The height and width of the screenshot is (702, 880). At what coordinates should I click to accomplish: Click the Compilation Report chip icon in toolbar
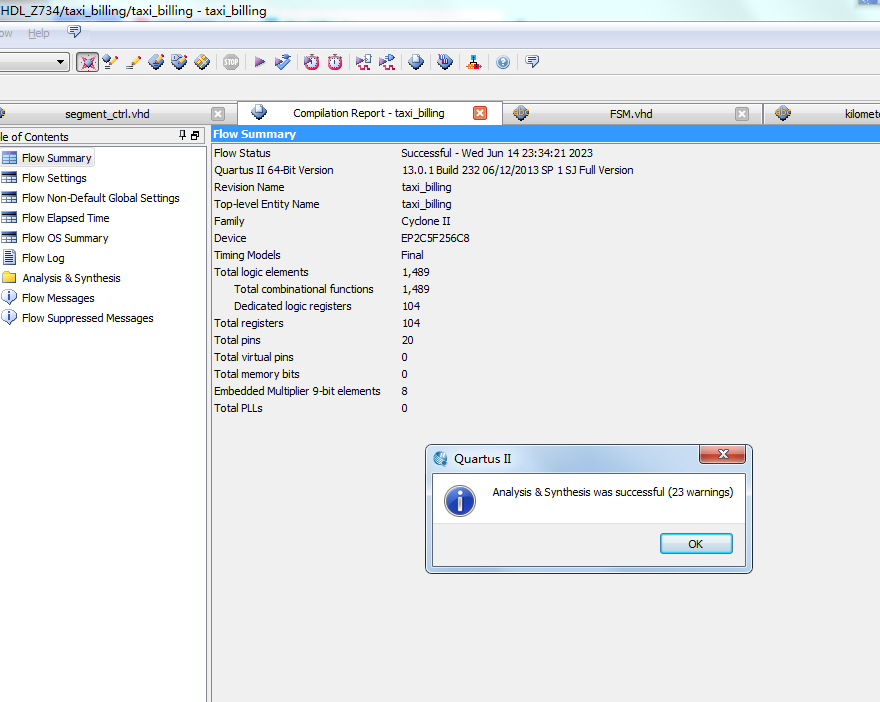[x=417, y=62]
